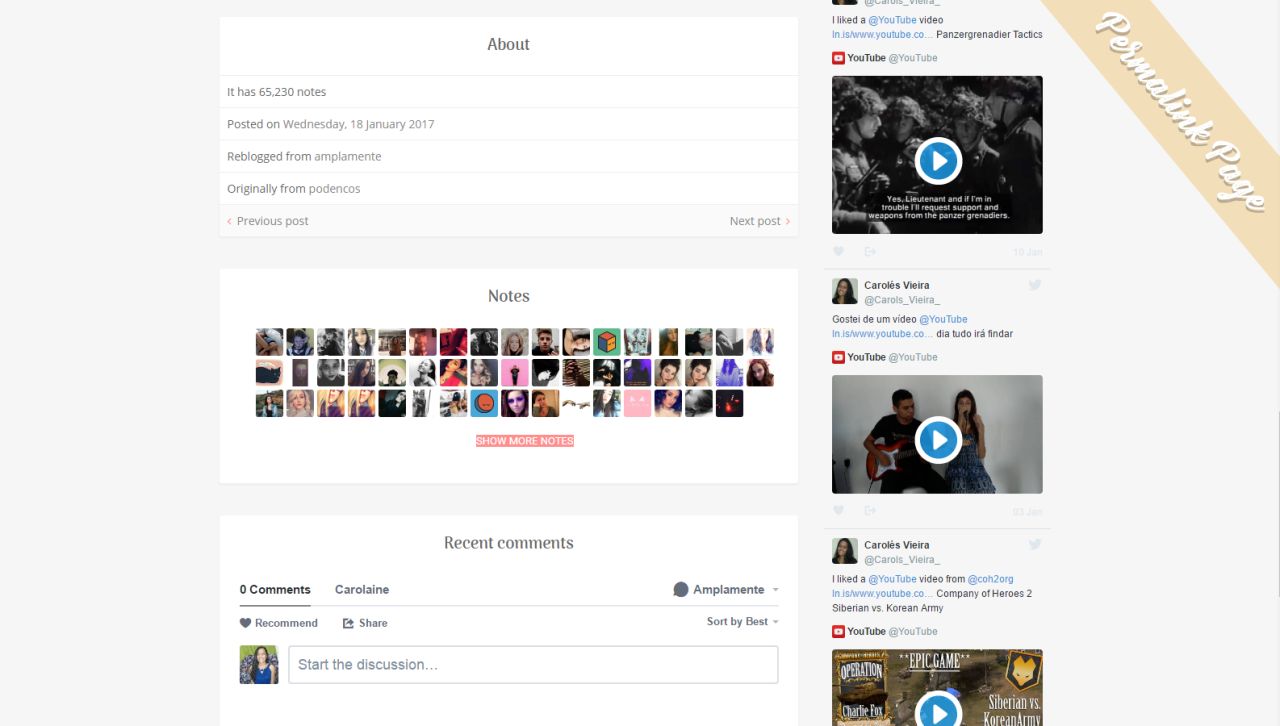The width and height of the screenshot is (1280, 726).
Task: Click YouTube logo under Panzergrenadier Tactics text
Action: (838, 58)
